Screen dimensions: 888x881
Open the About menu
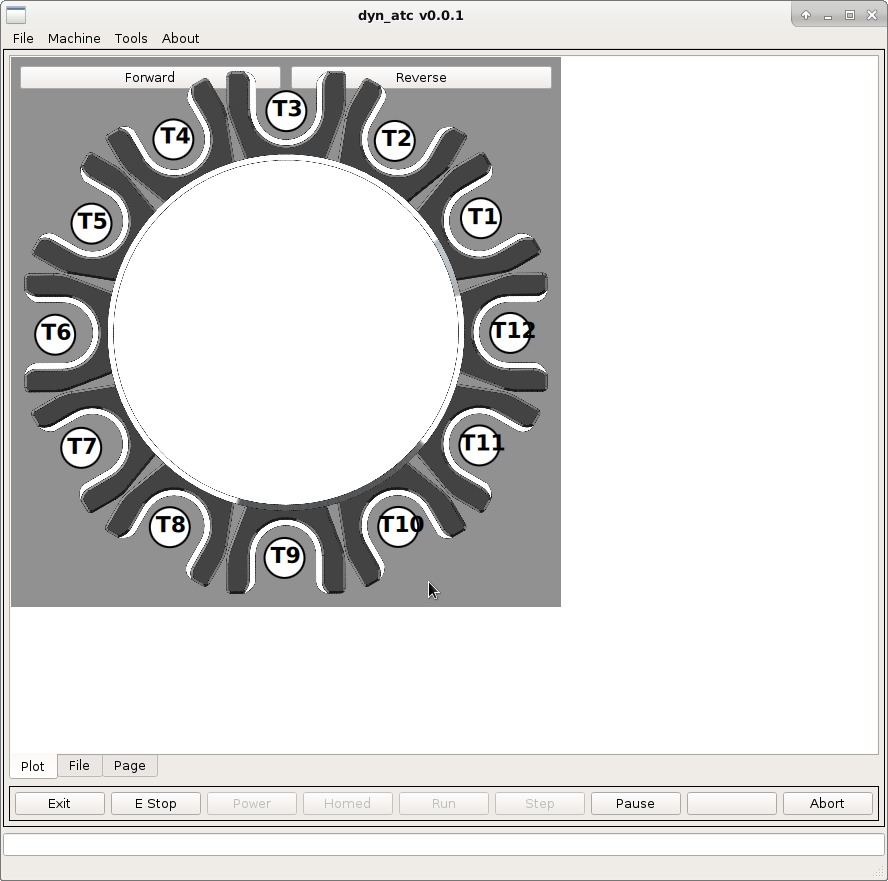point(181,39)
